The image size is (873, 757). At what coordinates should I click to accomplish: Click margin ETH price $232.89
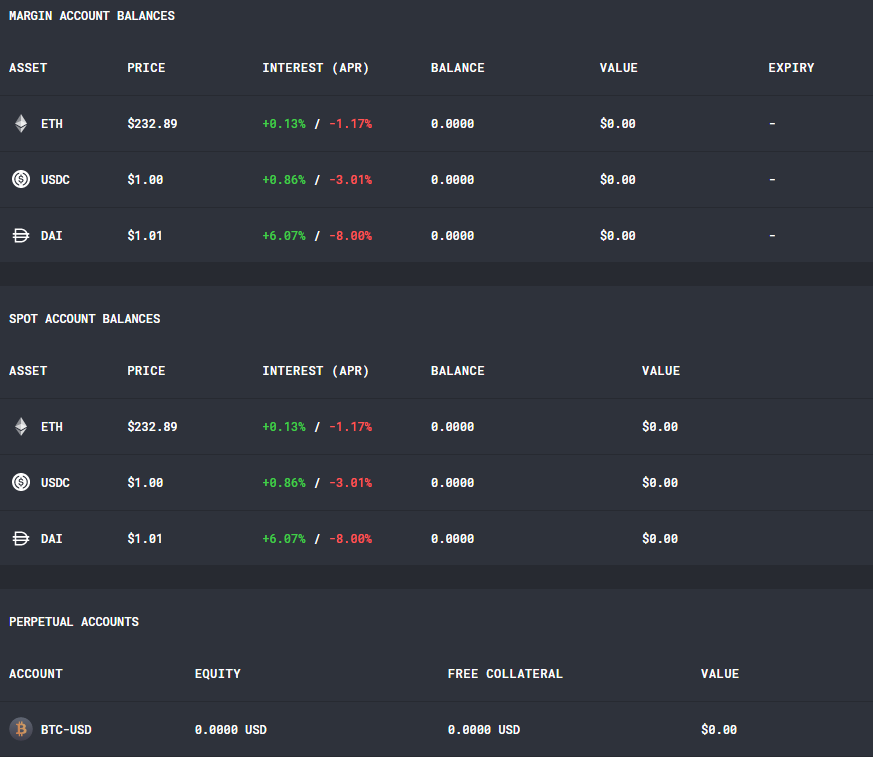point(152,124)
